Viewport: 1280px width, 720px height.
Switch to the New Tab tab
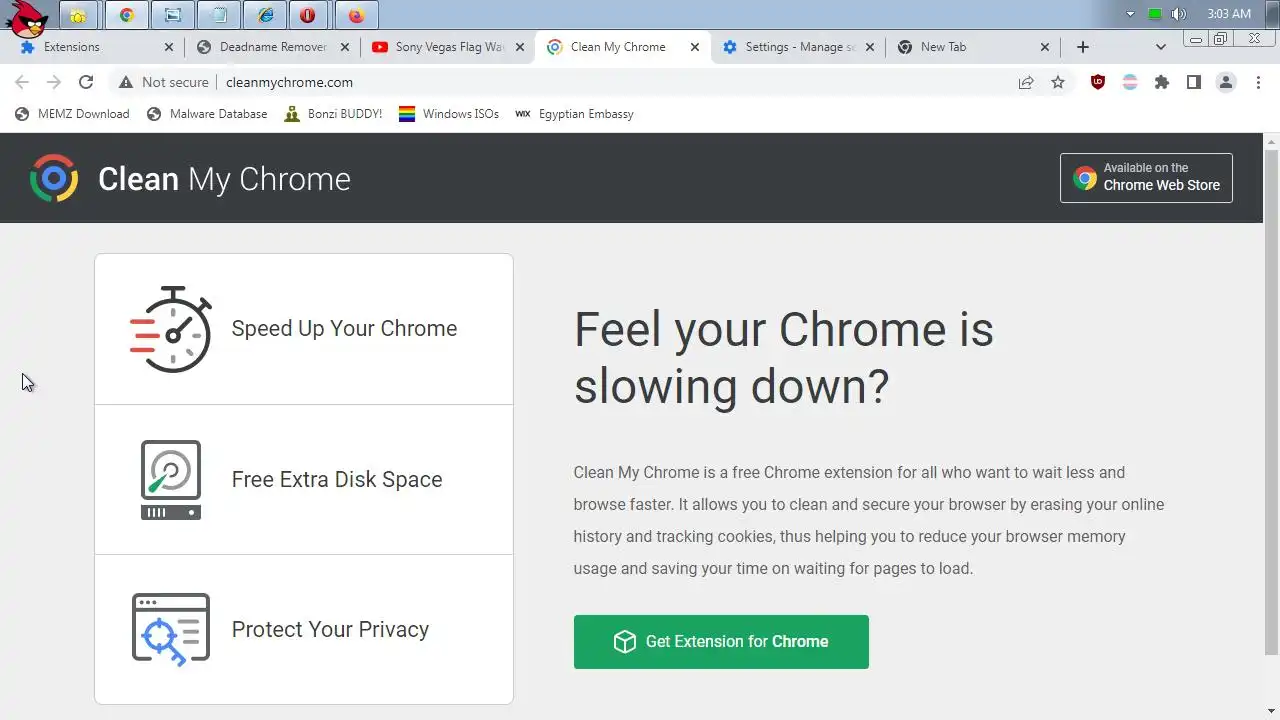click(x=974, y=47)
